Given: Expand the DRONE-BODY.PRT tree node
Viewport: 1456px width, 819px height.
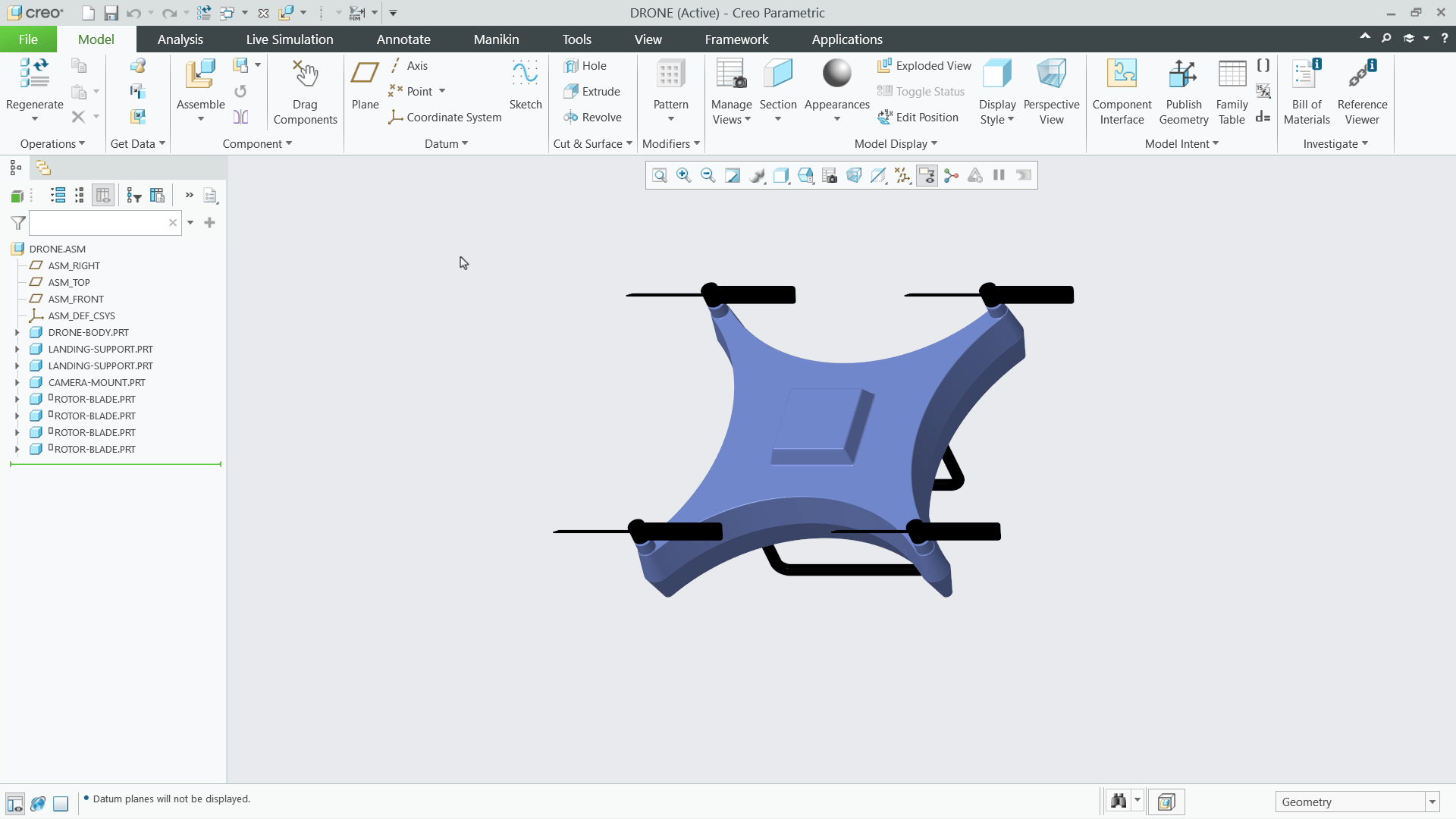Looking at the screenshot, I should pos(17,332).
